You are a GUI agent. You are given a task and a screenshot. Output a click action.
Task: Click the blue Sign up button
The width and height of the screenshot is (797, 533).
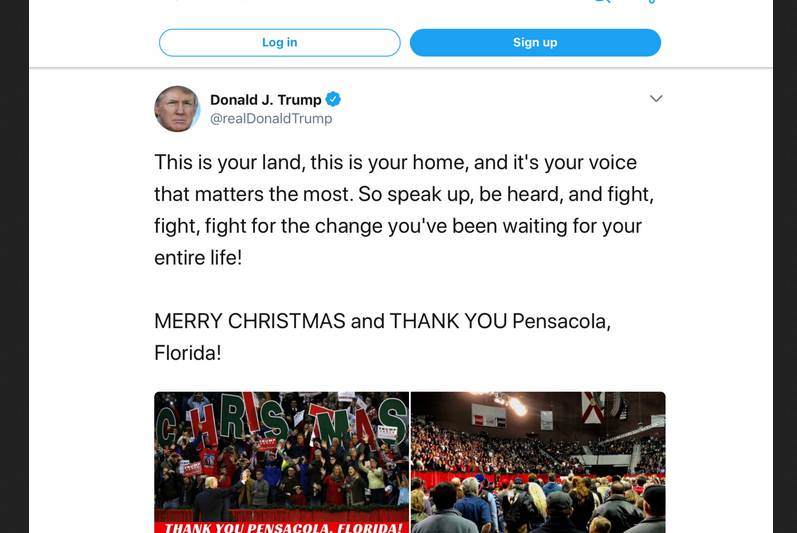[x=535, y=43]
